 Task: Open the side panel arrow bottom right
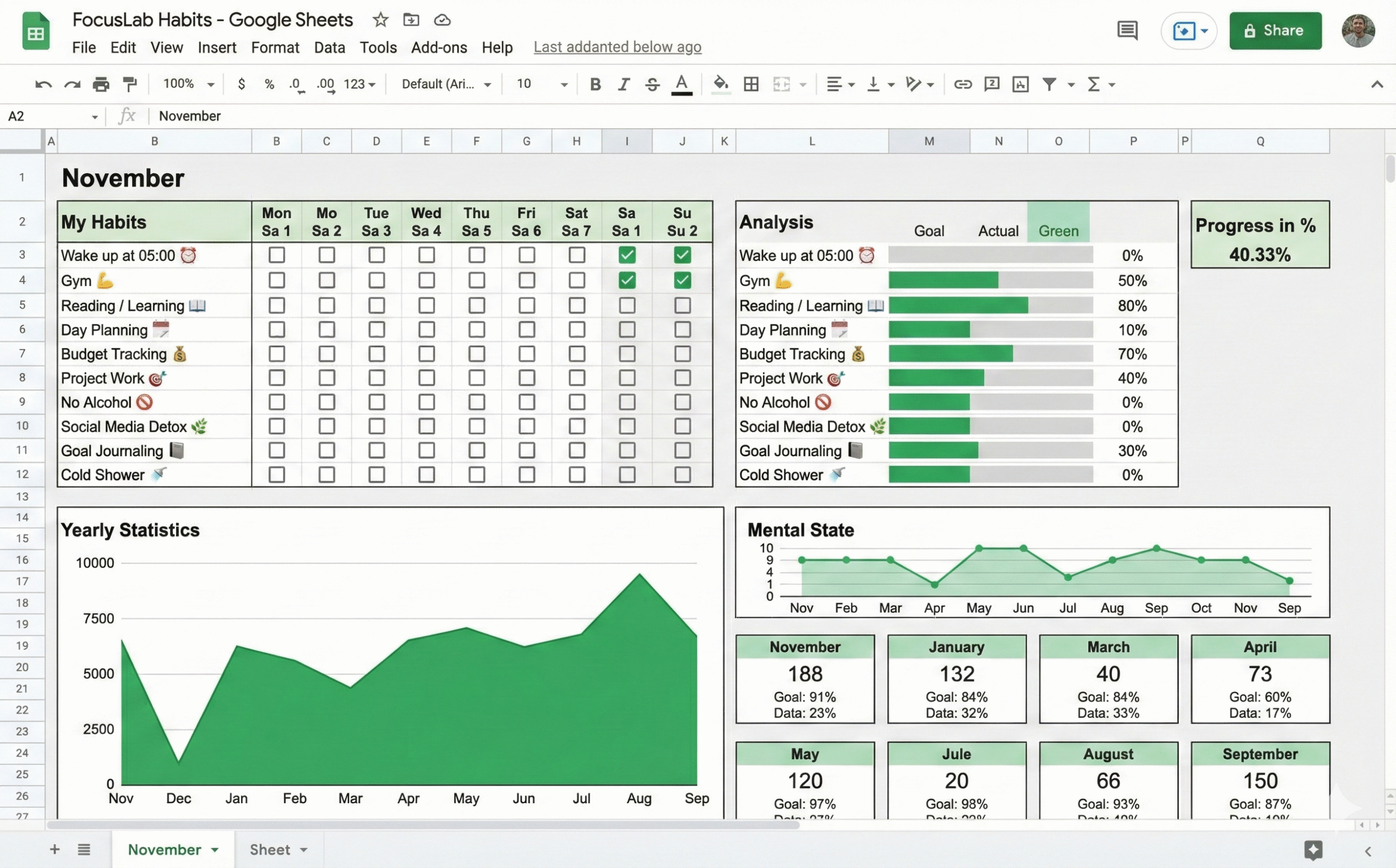tap(1368, 851)
